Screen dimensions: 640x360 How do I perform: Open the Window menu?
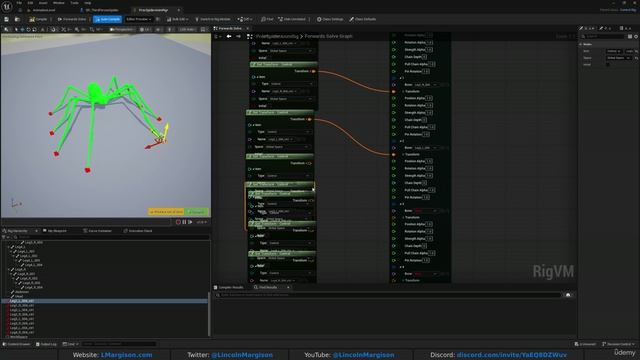click(59, 3)
